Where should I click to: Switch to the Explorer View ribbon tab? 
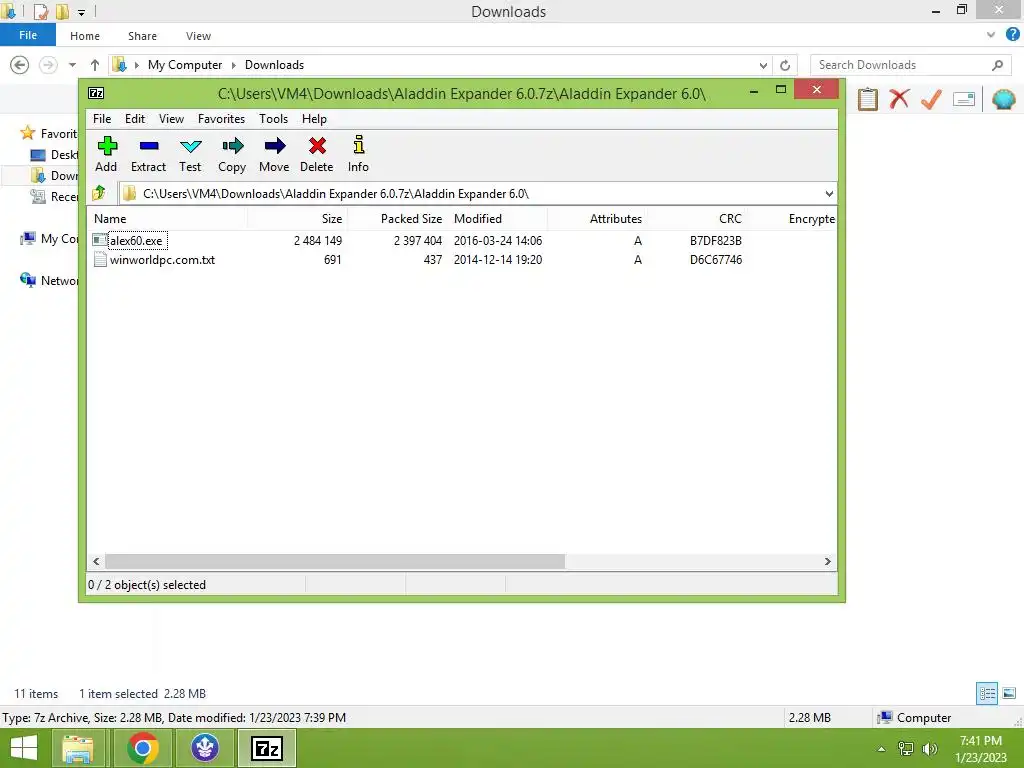pos(198,36)
